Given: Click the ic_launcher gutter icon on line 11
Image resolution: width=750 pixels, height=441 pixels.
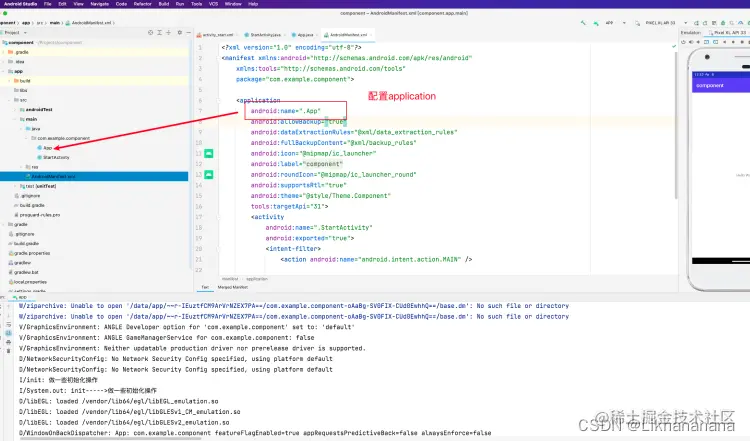Looking at the screenshot, I should 209,153.
